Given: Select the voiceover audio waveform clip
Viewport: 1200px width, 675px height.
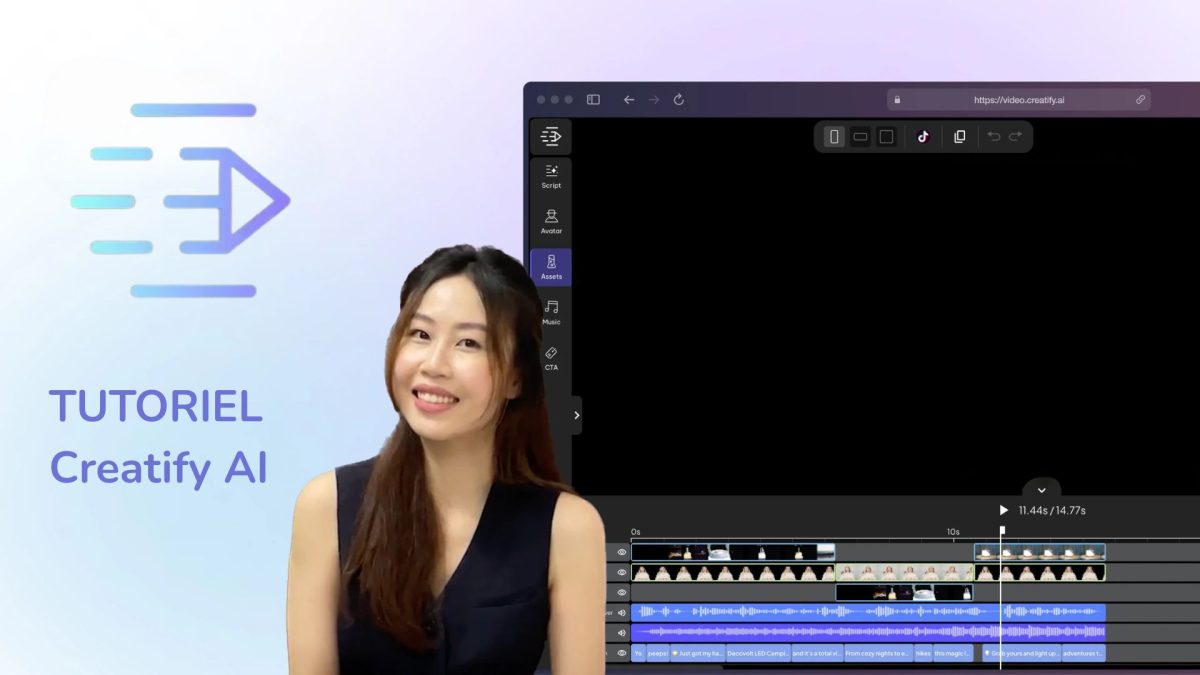Looking at the screenshot, I should (868, 612).
